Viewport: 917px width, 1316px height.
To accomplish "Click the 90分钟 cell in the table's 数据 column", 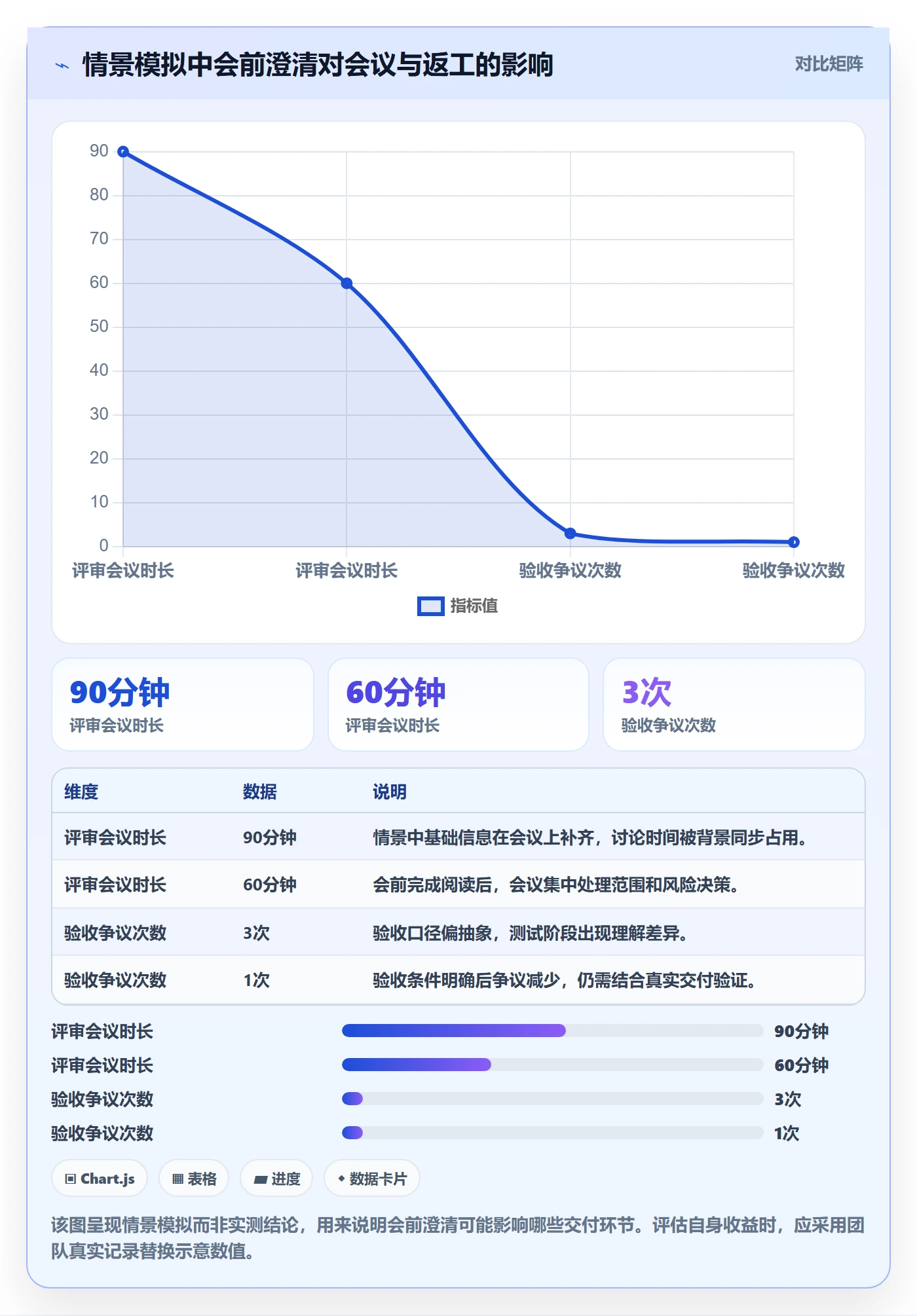I will pyautogui.click(x=270, y=838).
